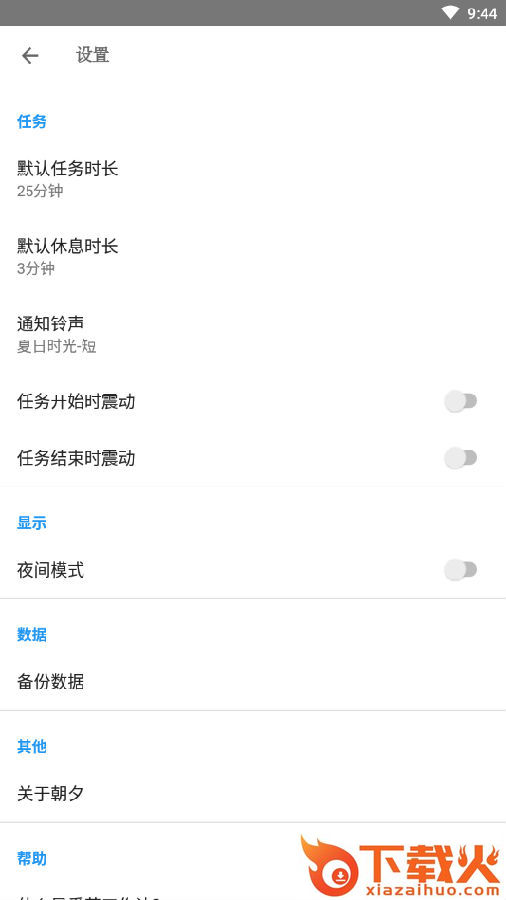
Task: Choose notification ringtone under 通知铃声
Action: click(x=253, y=335)
